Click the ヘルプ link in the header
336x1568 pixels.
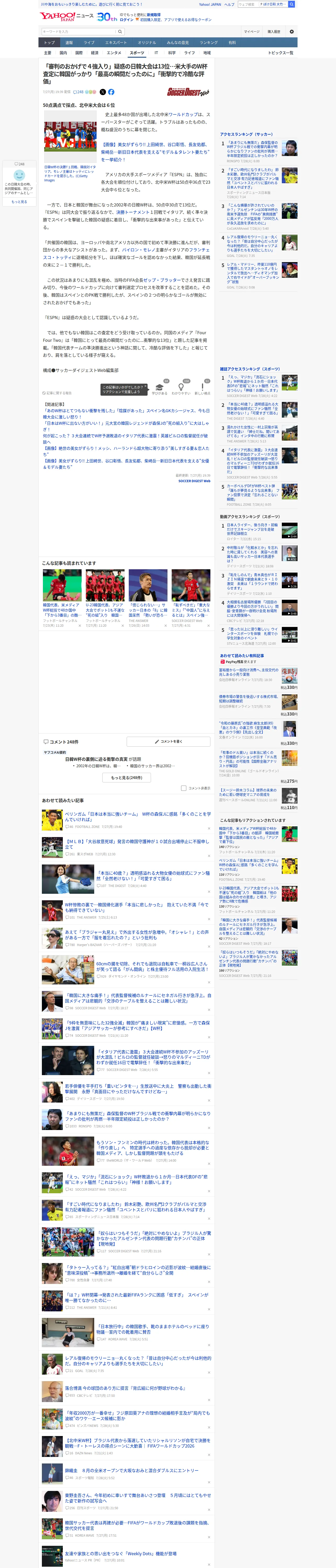tap(229, 4)
